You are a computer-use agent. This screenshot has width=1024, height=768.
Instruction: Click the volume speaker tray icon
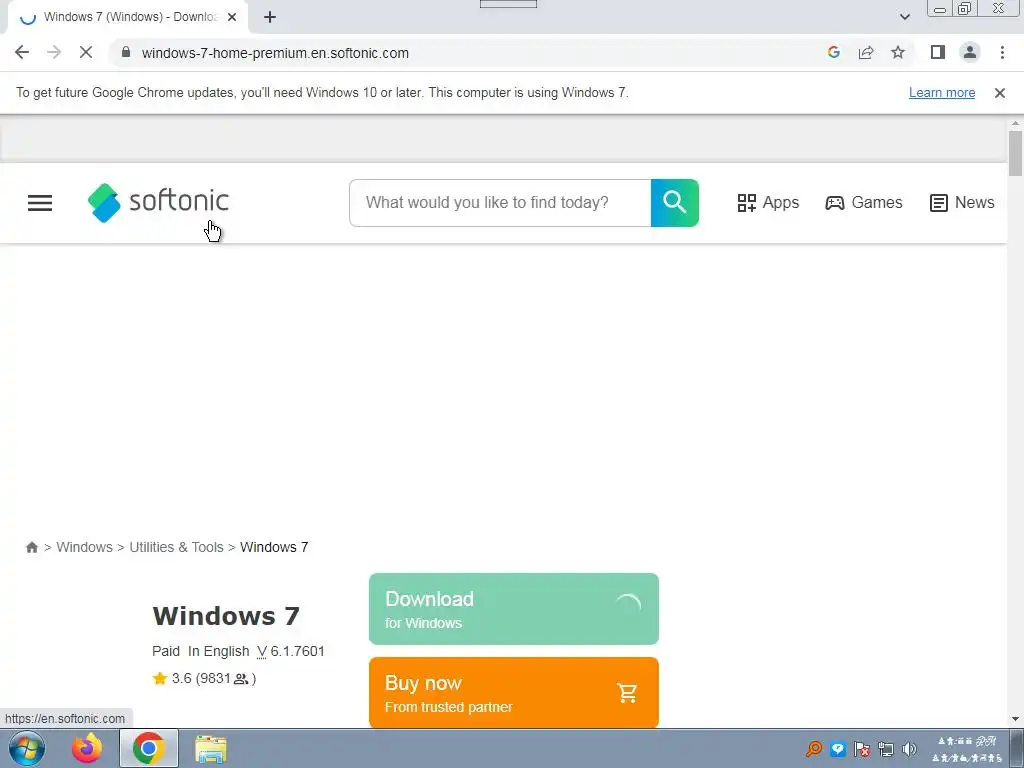click(x=909, y=749)
